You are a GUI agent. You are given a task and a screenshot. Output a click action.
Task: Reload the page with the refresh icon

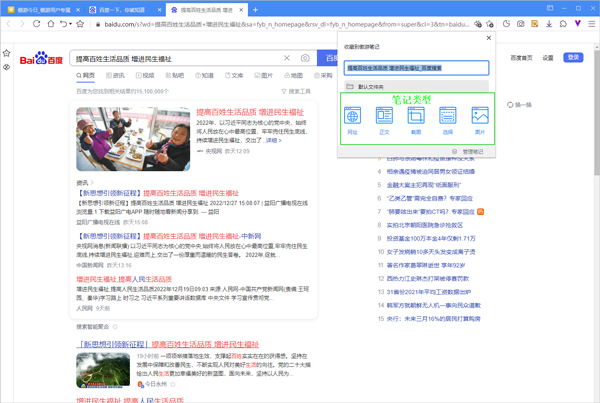[x=38, y=24]
